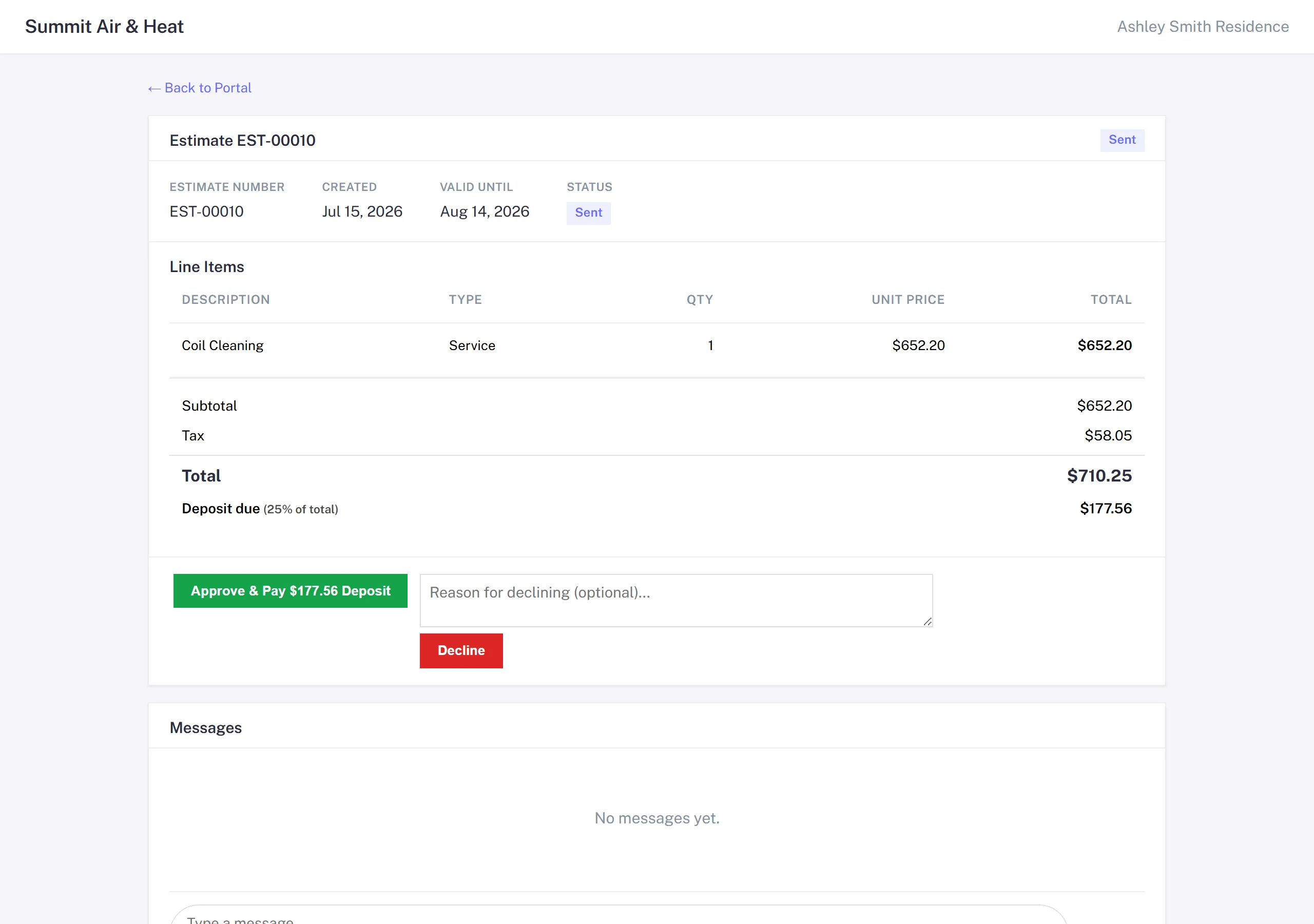The image size is (1314, 924).
Task: Click the Coil Cleaning description cell
Action: pos(223,345)
